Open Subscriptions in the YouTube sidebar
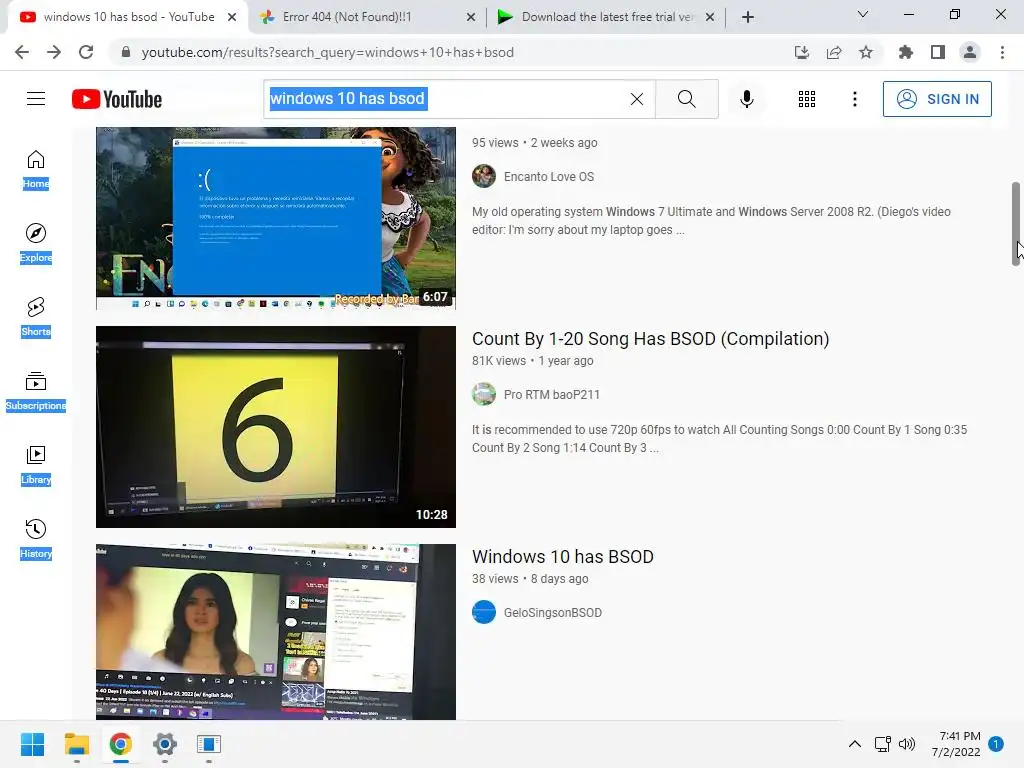Screen dimensions: 1024x768 tap(36, 391)
